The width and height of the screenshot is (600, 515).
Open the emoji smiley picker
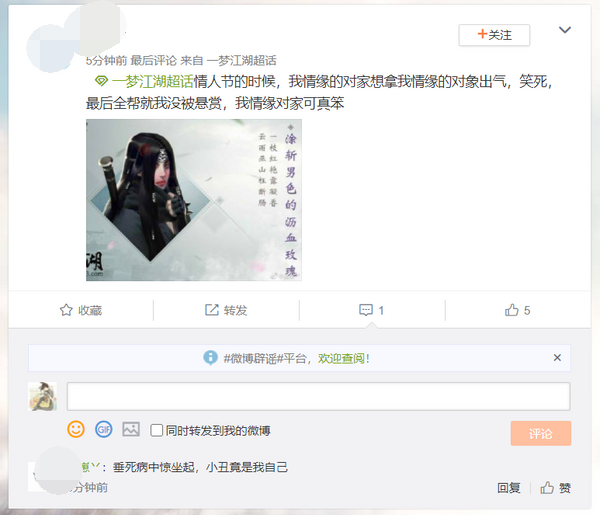(76, 429)
